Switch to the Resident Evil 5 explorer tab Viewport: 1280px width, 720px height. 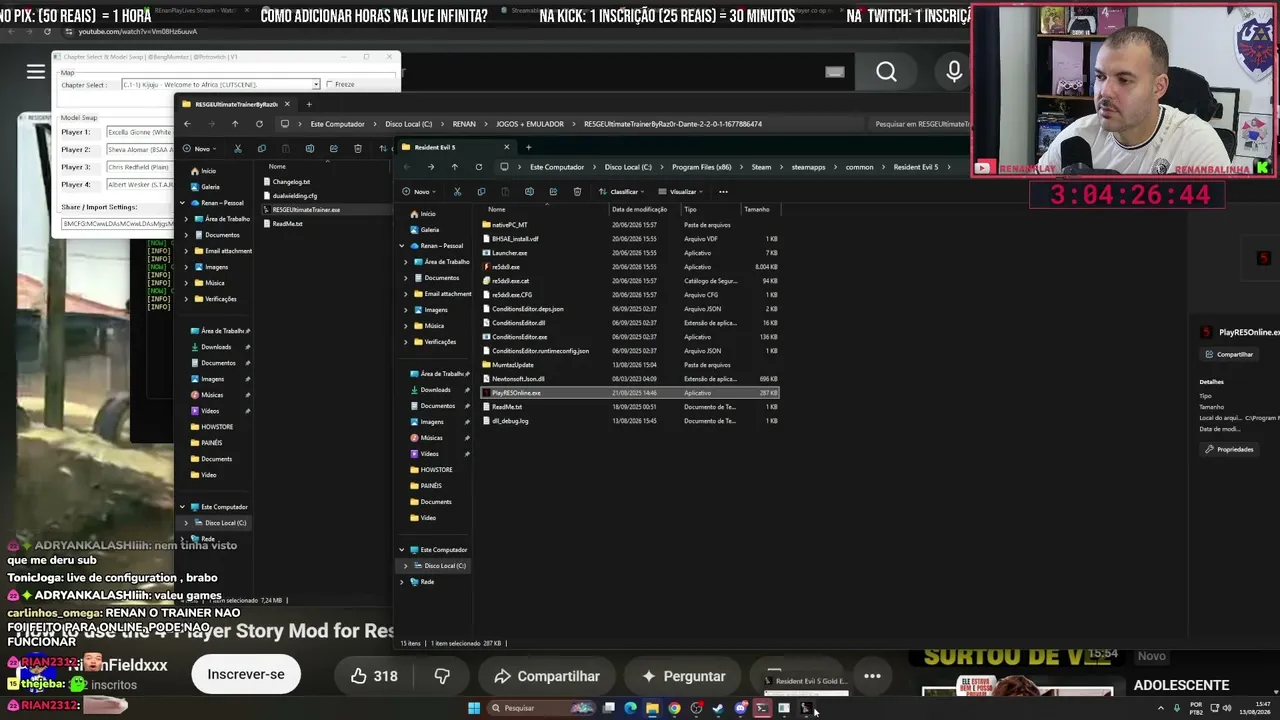click(455, 147)
